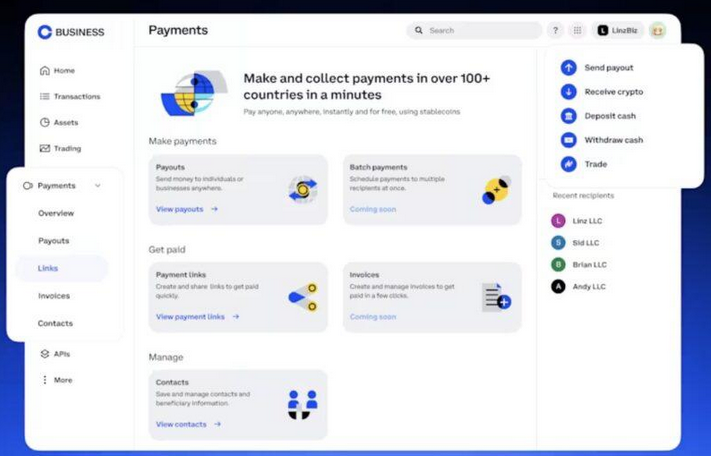The width and height of the screenshot is (711, 456).
Task: Click the Payment links share illustration
Action: (303, 297)
